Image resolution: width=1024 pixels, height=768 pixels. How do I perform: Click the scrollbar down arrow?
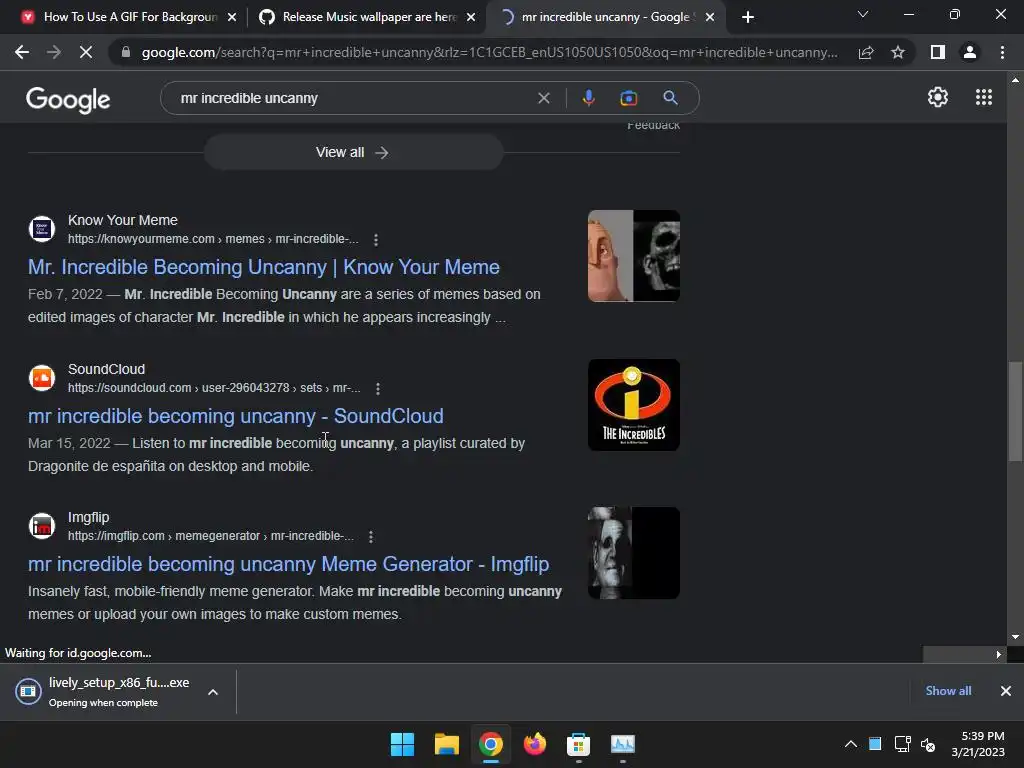coord(1015,637)
